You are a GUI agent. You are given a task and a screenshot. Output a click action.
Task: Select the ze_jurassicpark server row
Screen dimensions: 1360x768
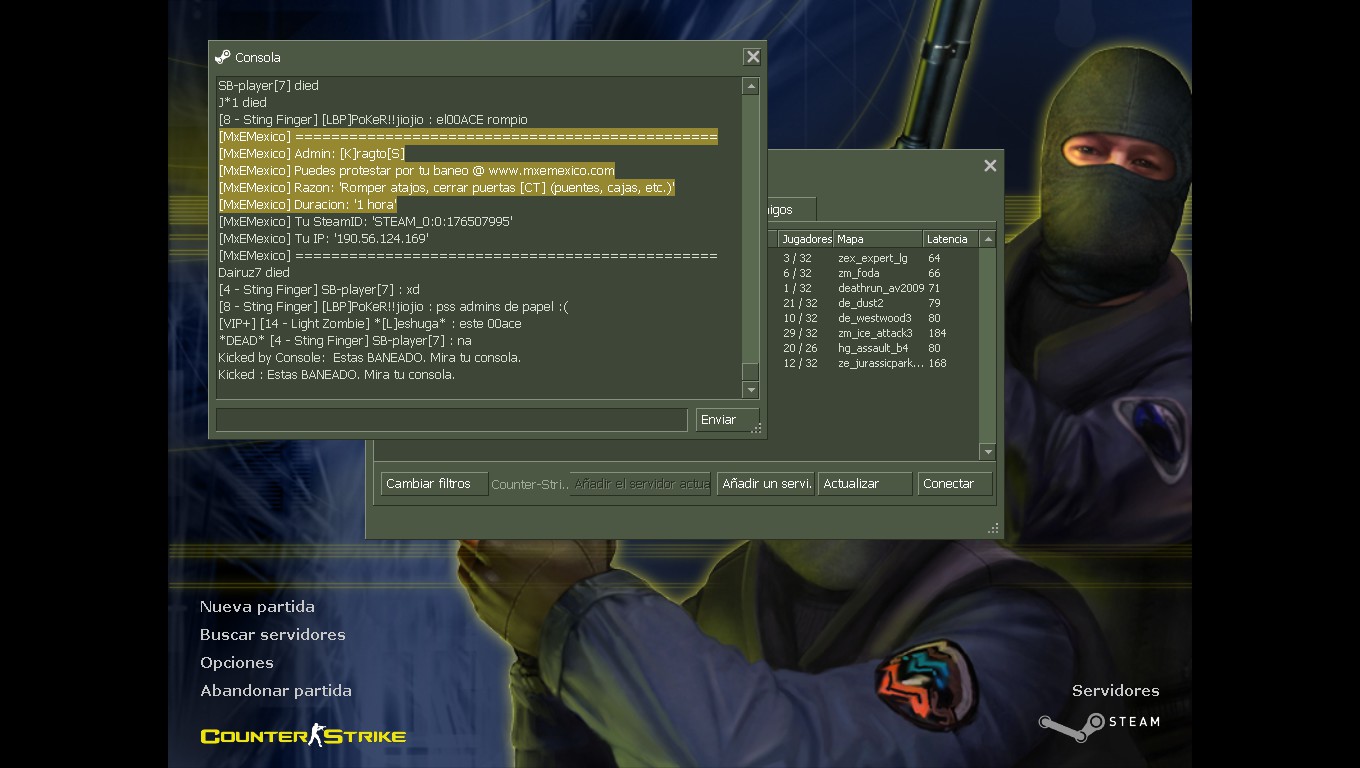(x=873, y=363)
